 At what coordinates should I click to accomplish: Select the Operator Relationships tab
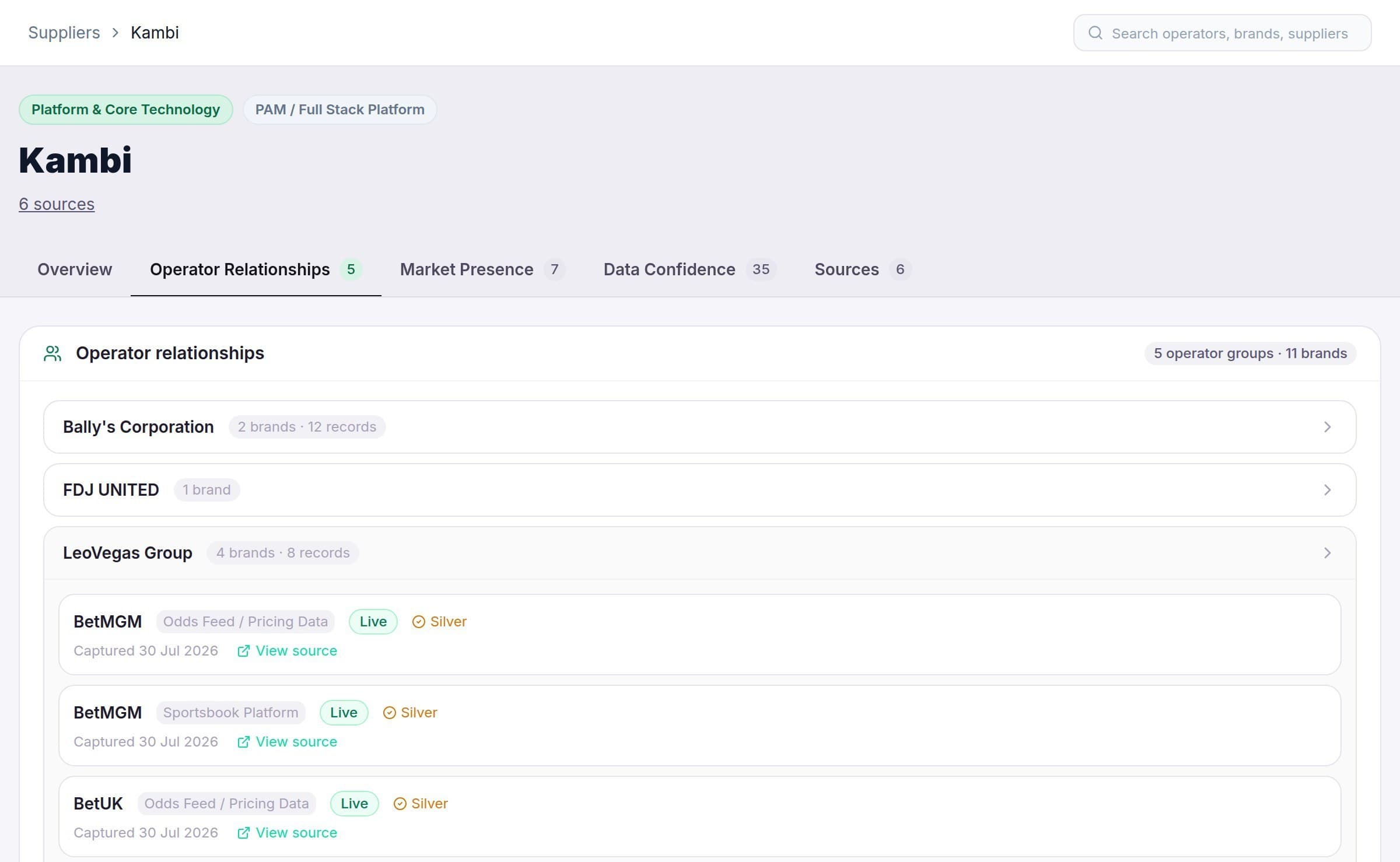(x=256, y=269)
